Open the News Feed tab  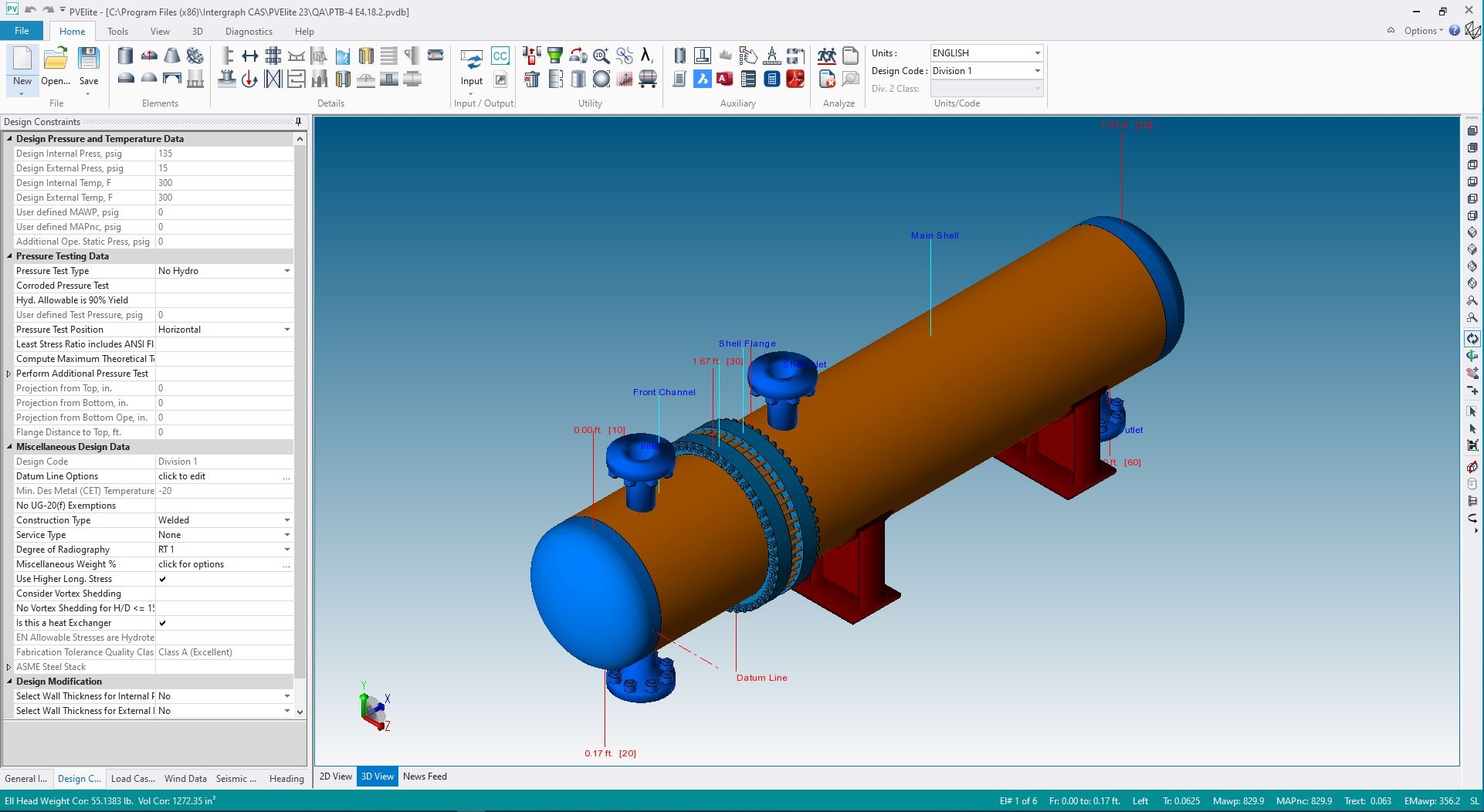click(425, 776)
